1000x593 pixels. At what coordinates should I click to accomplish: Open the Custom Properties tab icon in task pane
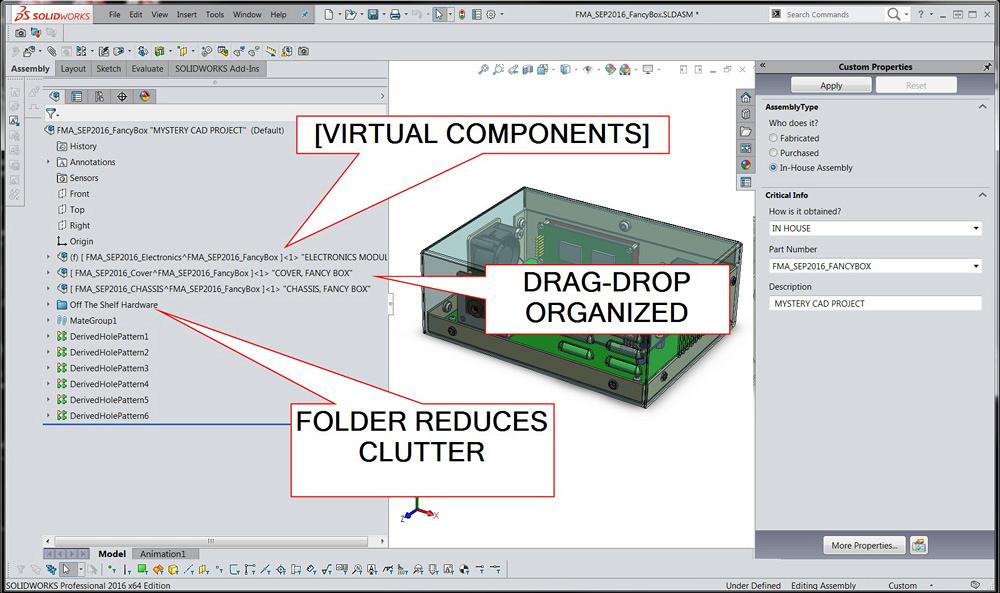[x=746, y=182]
